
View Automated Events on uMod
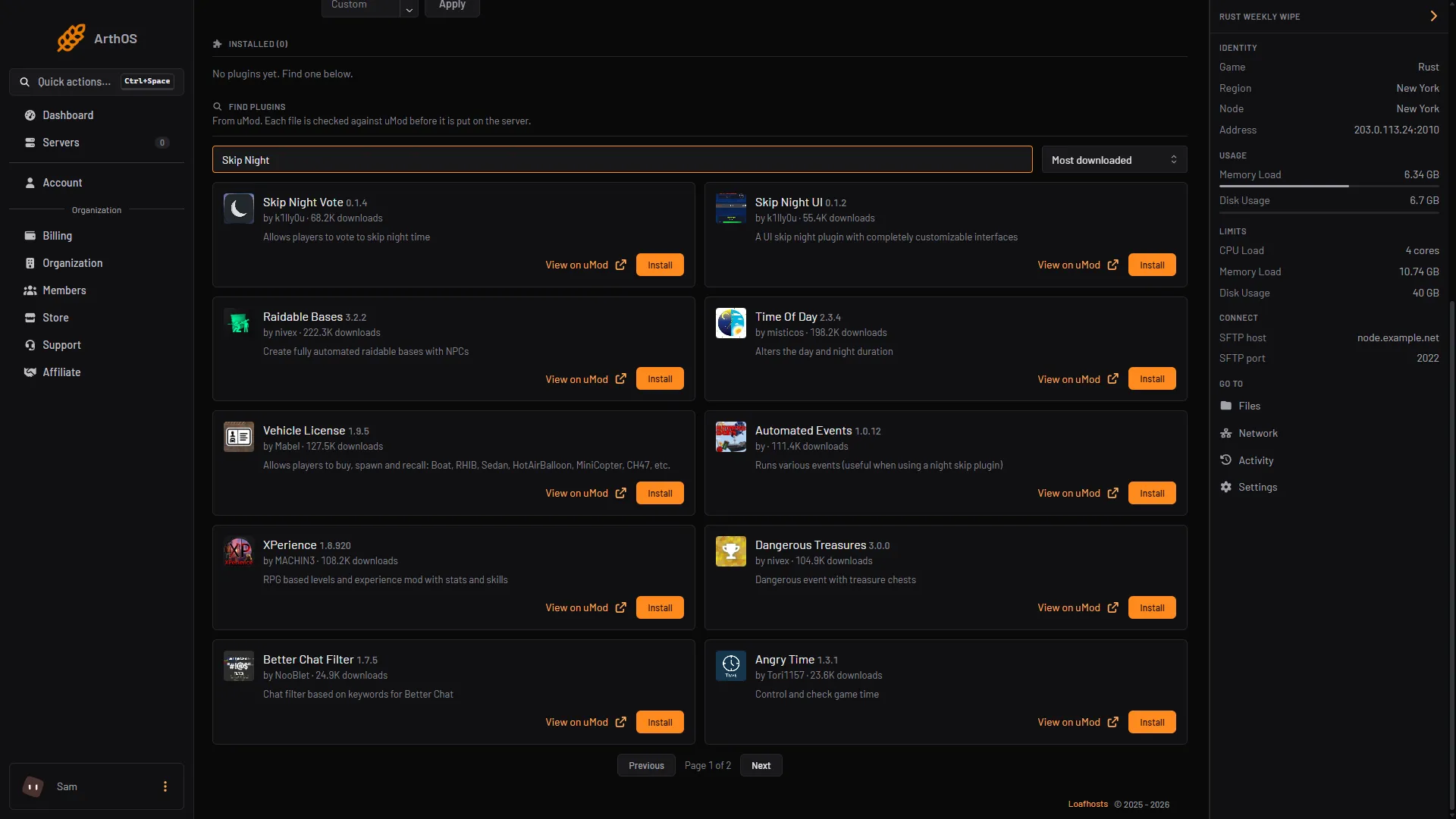point(1078,493)
